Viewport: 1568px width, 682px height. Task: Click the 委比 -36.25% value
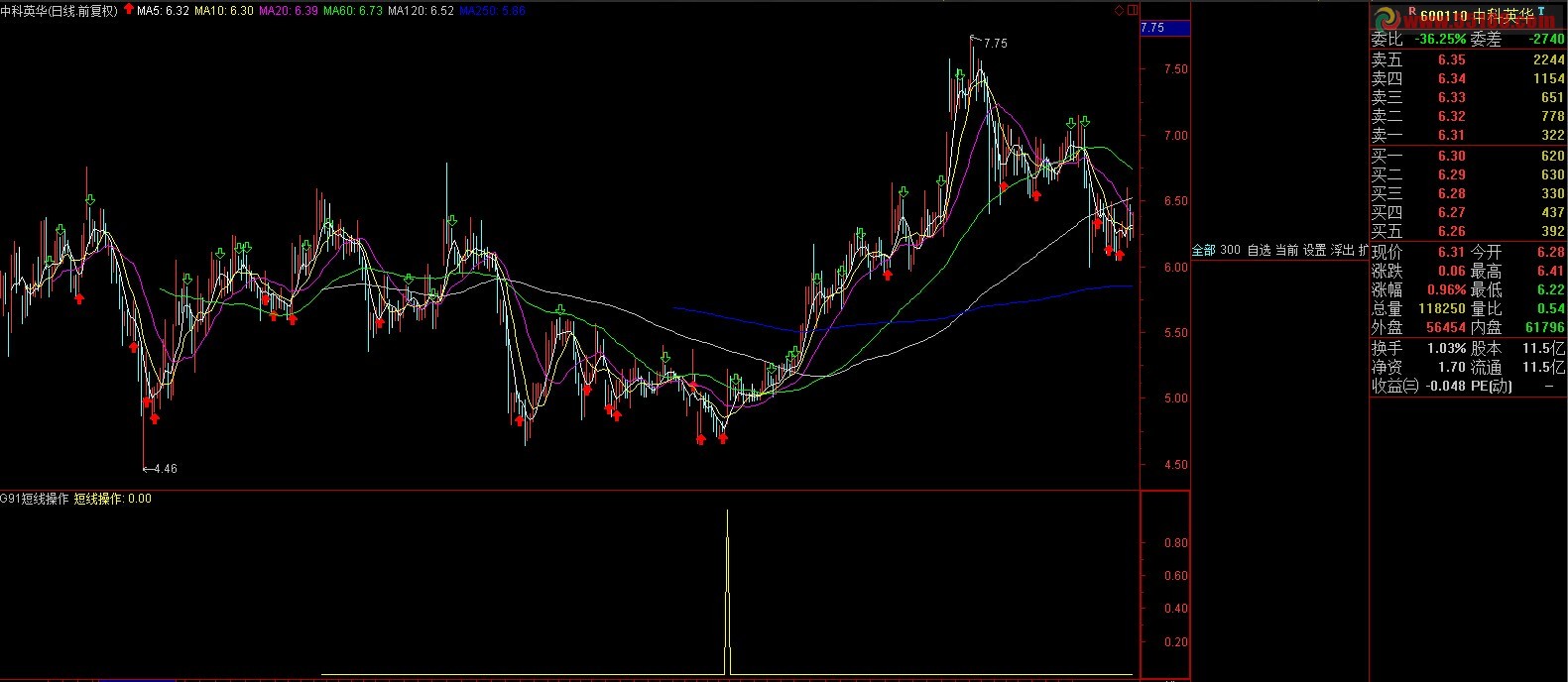coord(1440,40)
